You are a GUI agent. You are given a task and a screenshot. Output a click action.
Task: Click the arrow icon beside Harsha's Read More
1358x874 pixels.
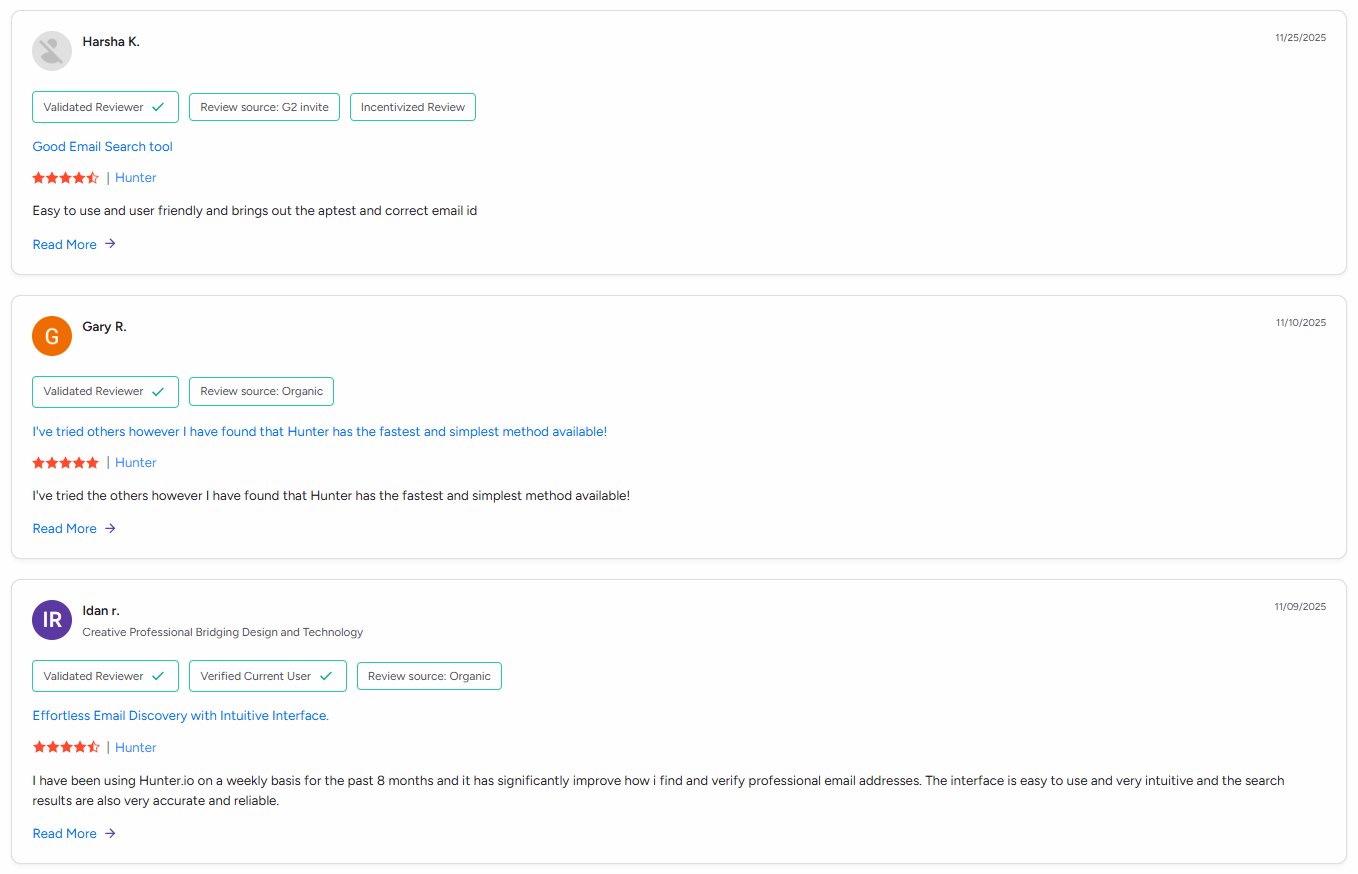click(x=110, y=244)
